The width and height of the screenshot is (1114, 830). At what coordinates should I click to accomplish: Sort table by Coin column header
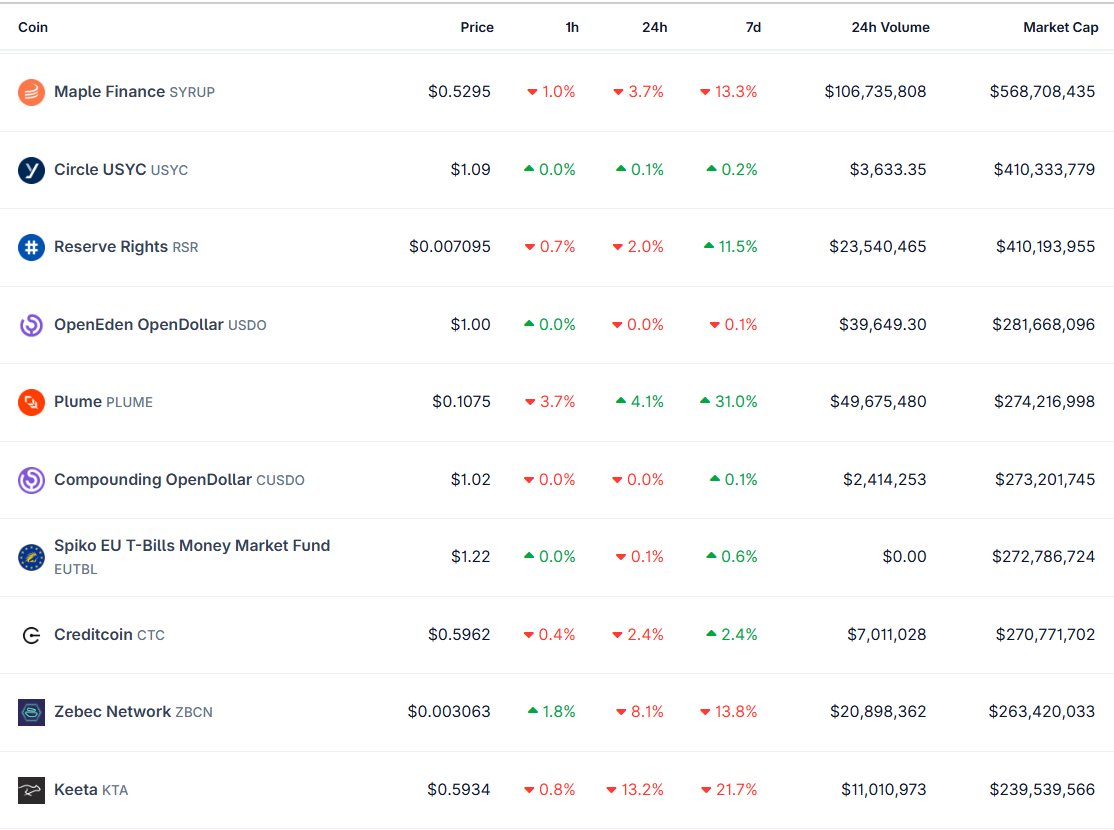33,27
